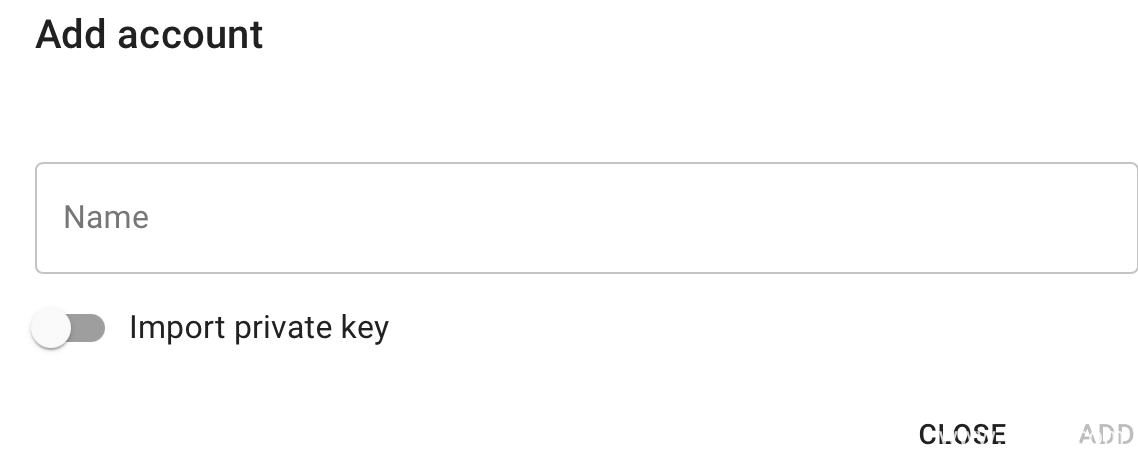Click the gray track of the import toggle
This screenshot has height=461, width=1138.
90,328
